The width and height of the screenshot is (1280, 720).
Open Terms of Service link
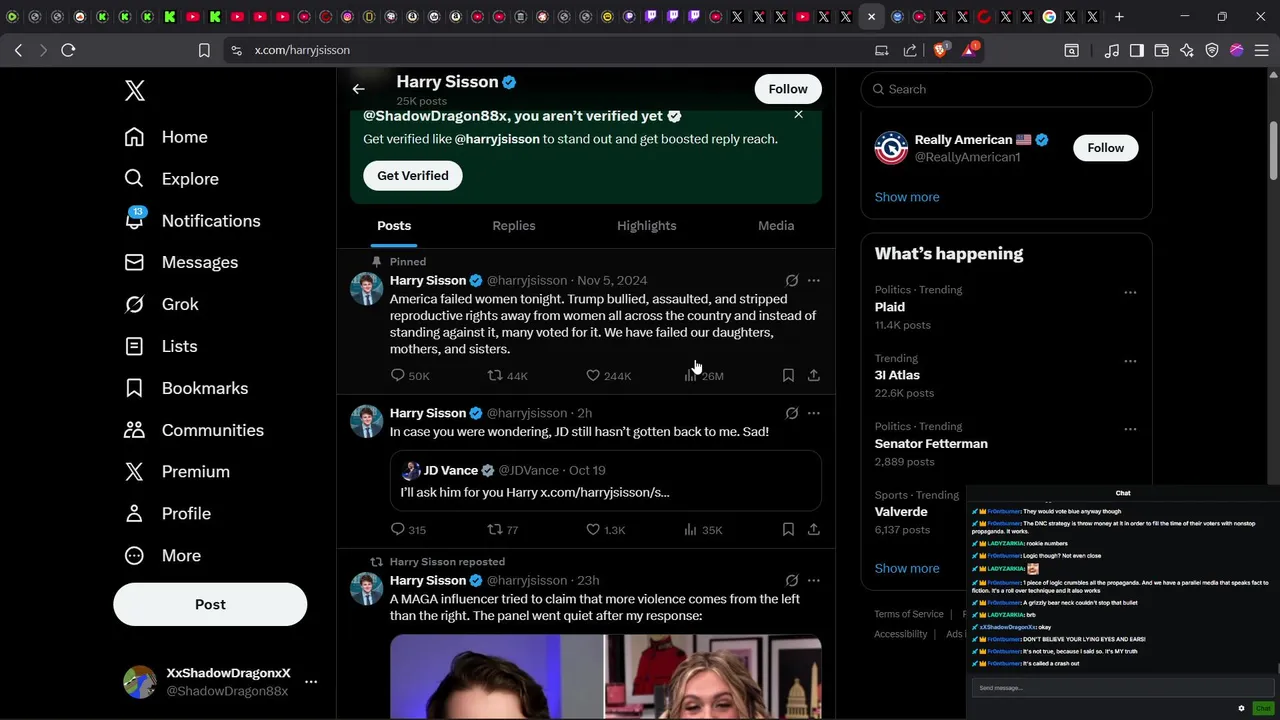(909, 614)
